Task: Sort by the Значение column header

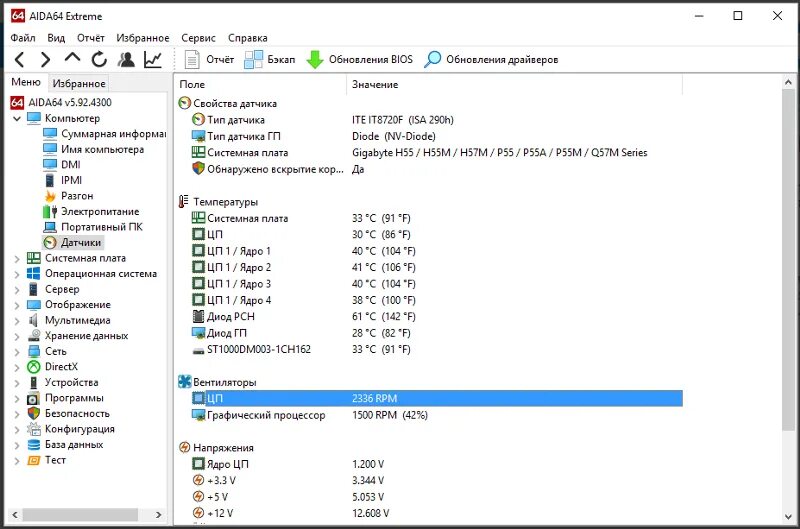Action: (x=514, y=85)
